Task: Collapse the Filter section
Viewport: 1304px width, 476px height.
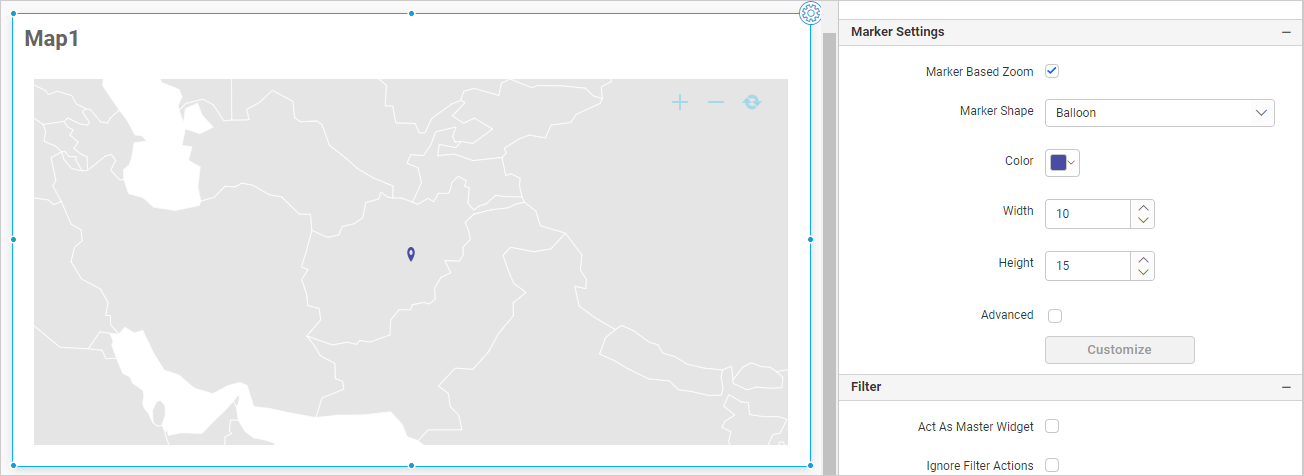Action: tap(1286, 387)
